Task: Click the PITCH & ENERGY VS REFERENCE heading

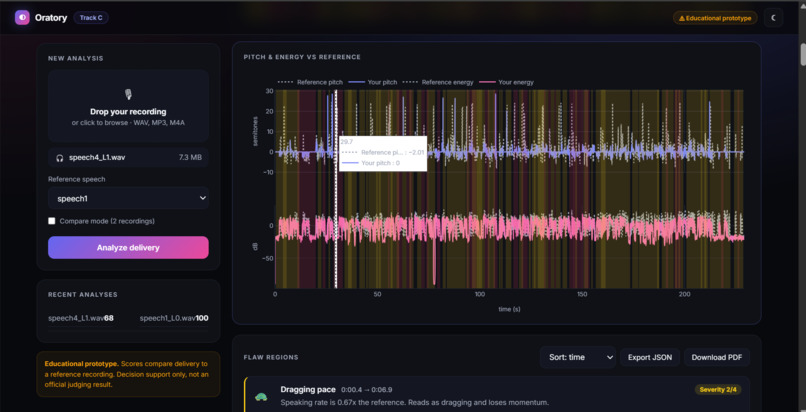Action: 302,57
